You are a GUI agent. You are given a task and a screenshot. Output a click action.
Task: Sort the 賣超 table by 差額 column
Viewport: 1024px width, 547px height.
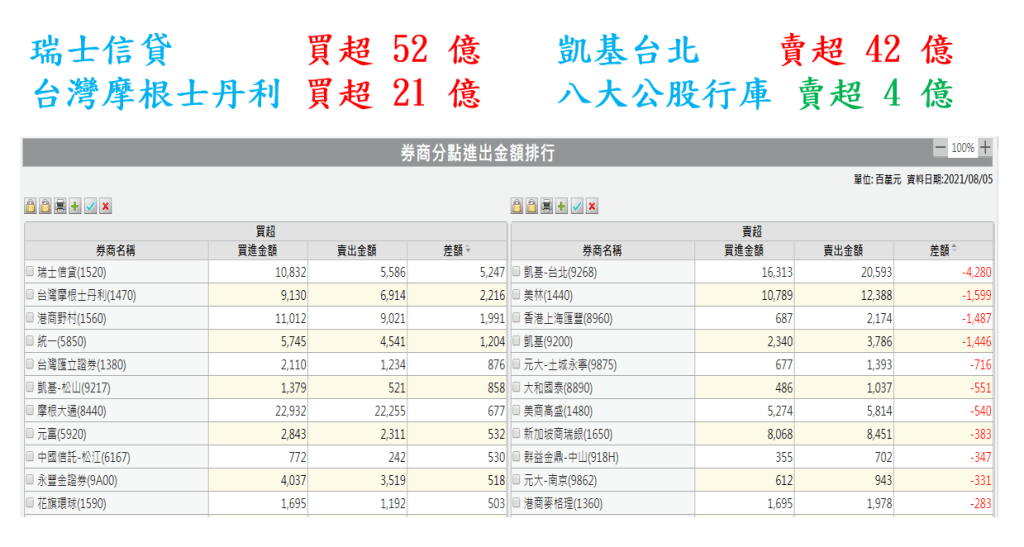pyautogui.click(x=942, y=249)
